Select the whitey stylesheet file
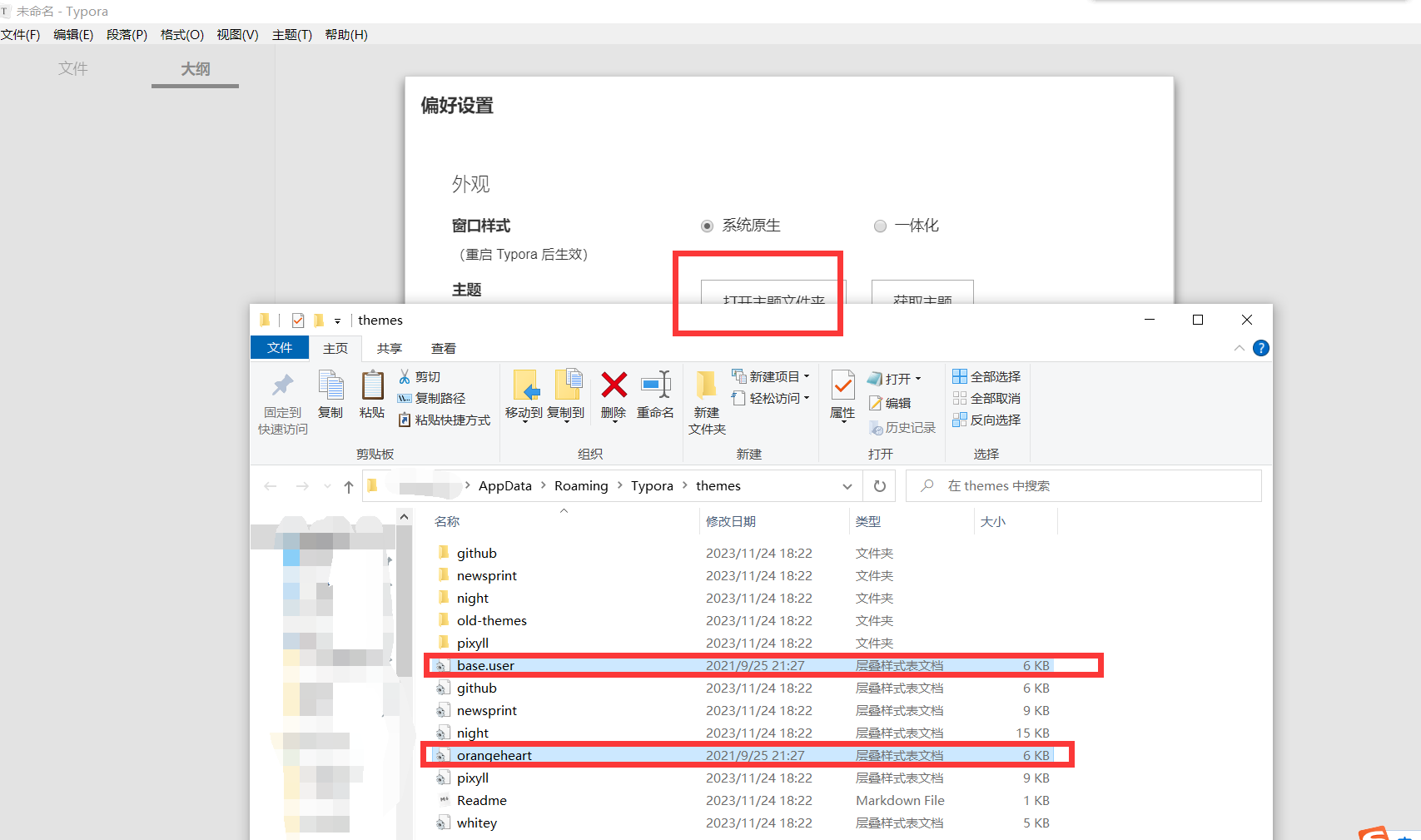The width and height of the screenshot is (1421, 840). [x=743, y=823]
